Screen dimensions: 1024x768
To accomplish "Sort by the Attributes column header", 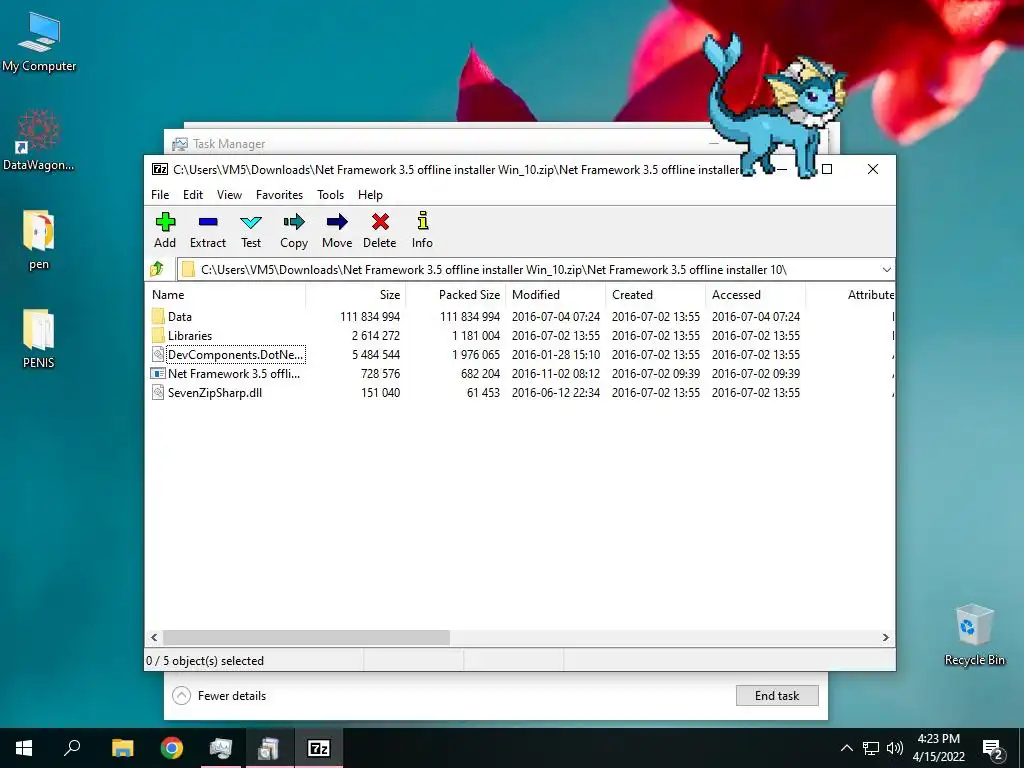I will pos(850,295).
